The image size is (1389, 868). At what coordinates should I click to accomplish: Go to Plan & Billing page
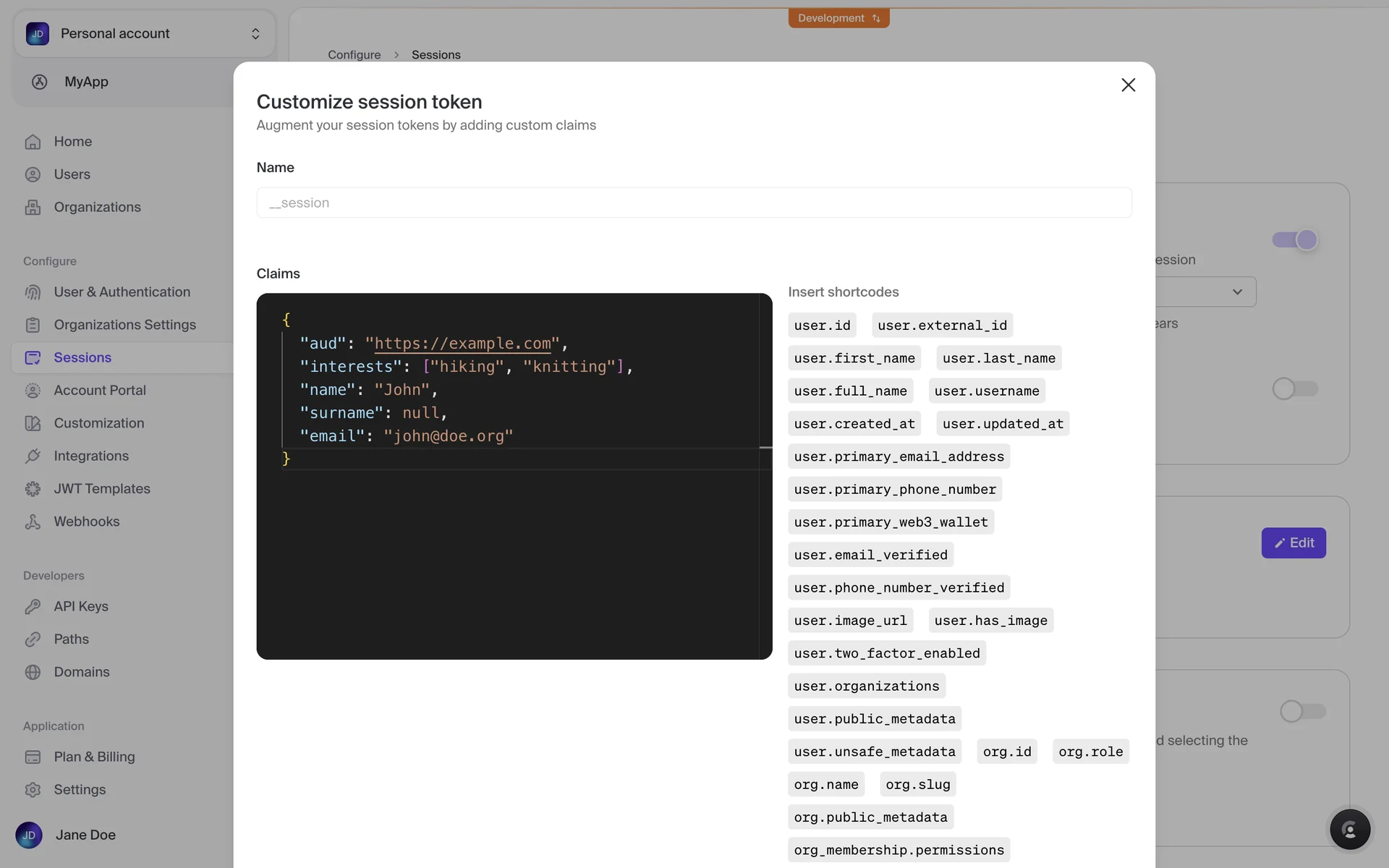click(x=94, y=757)
